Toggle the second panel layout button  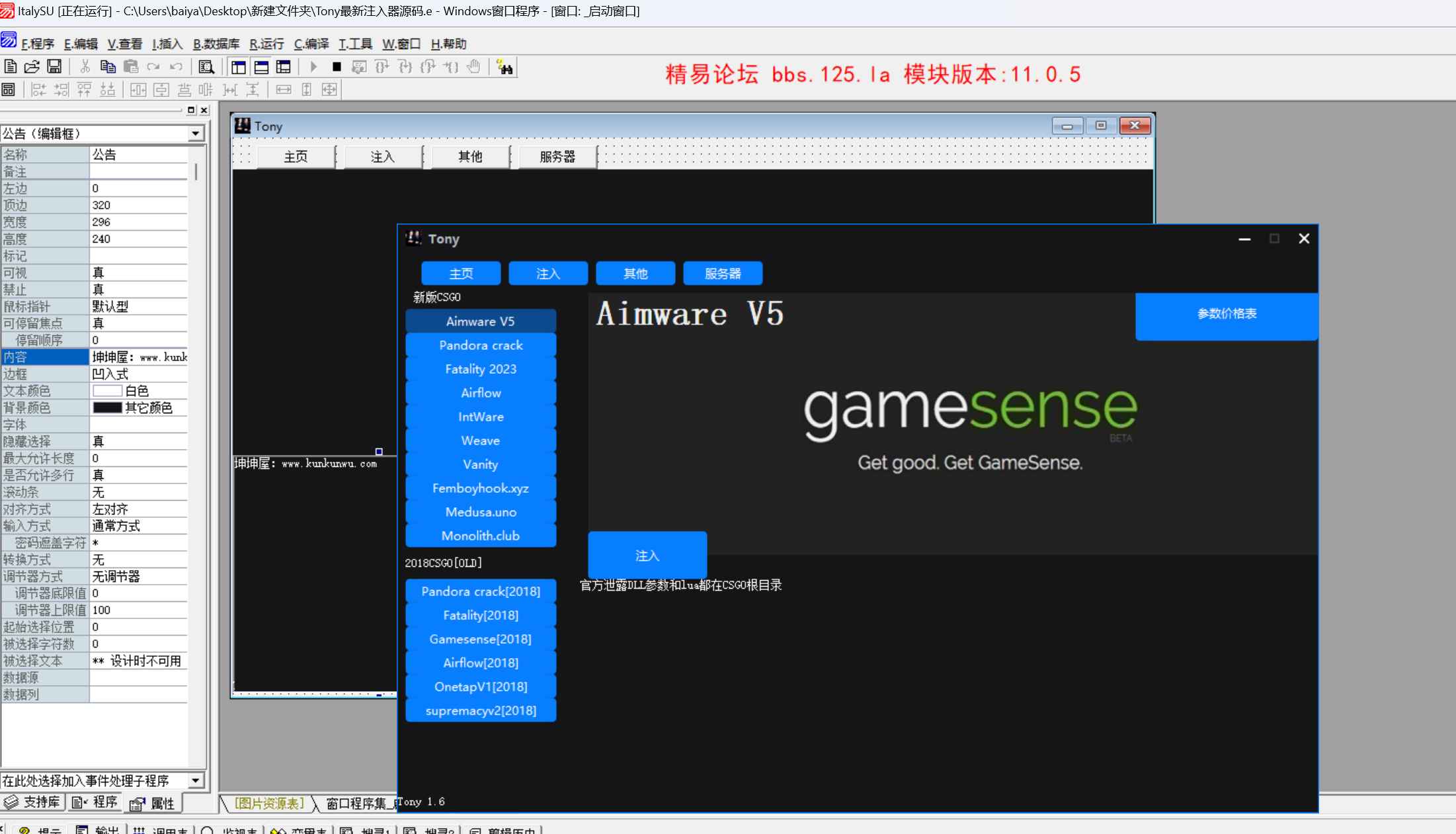261,67
